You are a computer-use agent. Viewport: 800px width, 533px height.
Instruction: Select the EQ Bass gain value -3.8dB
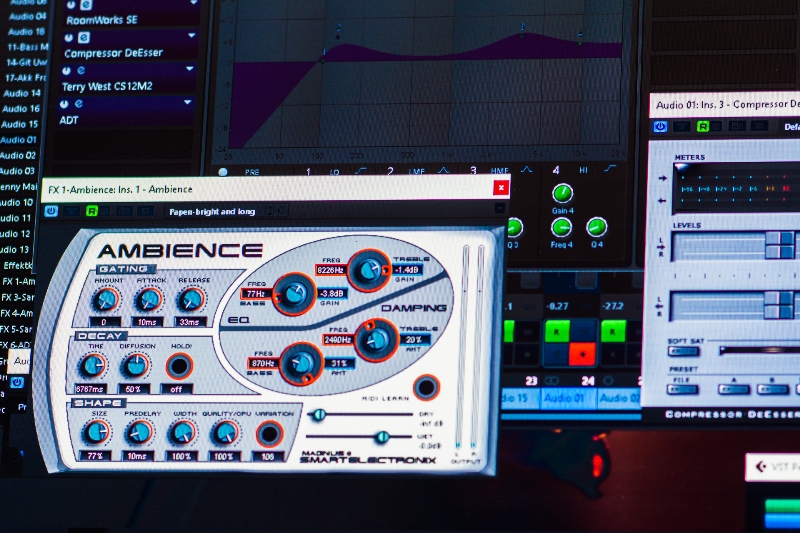(332, 293)
